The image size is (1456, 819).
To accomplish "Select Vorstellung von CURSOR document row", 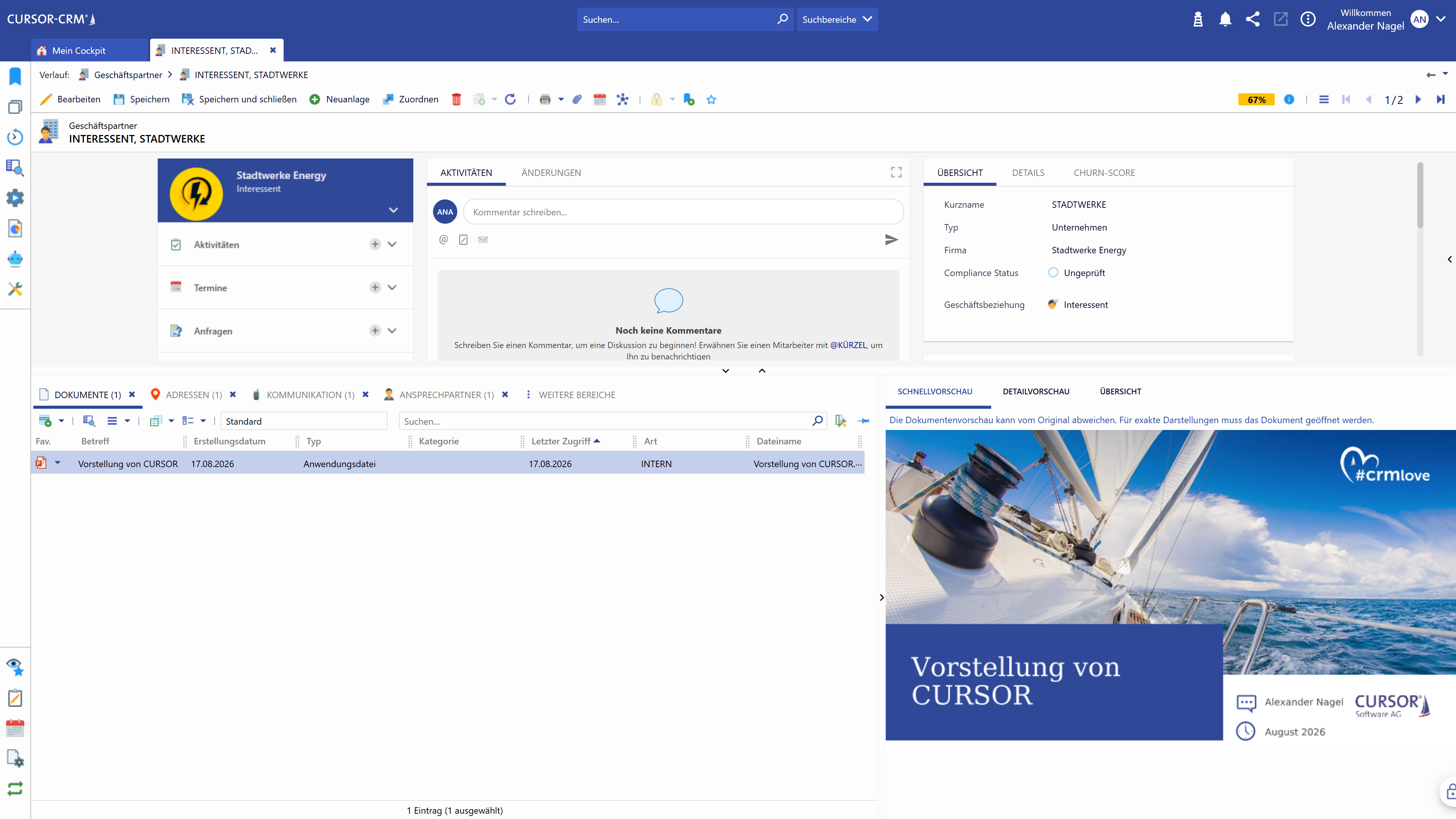I will coord(448,463).
